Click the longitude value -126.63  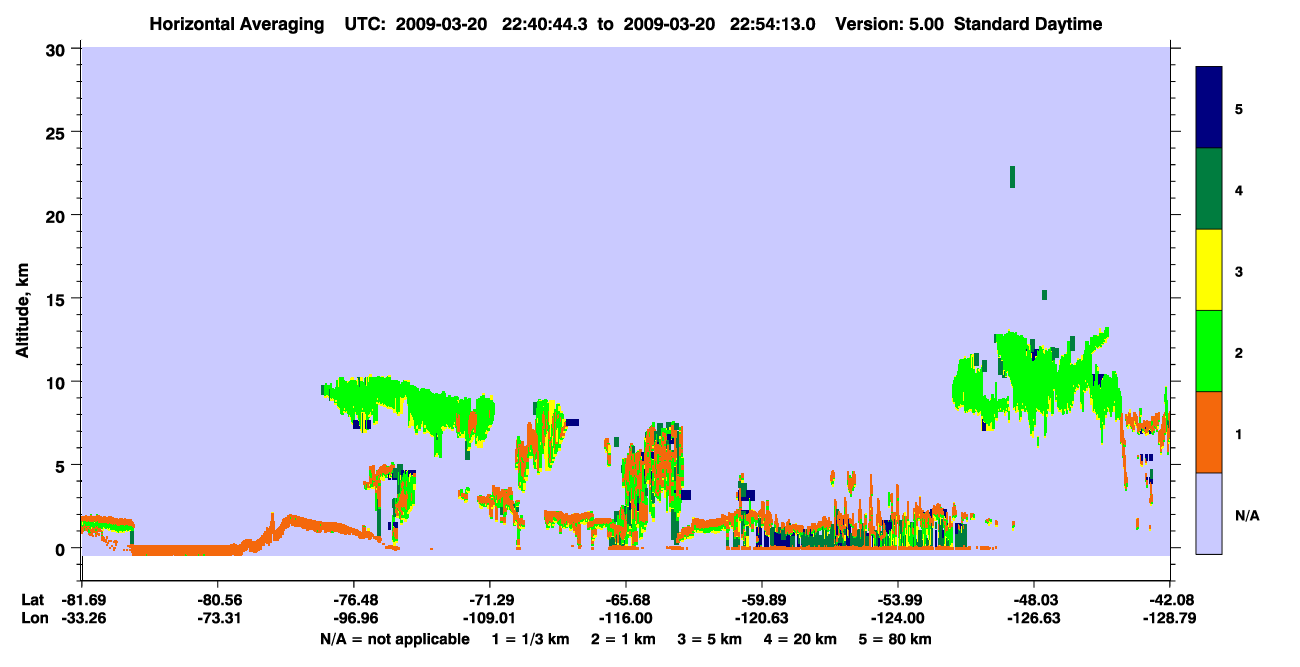(1033, 618)
